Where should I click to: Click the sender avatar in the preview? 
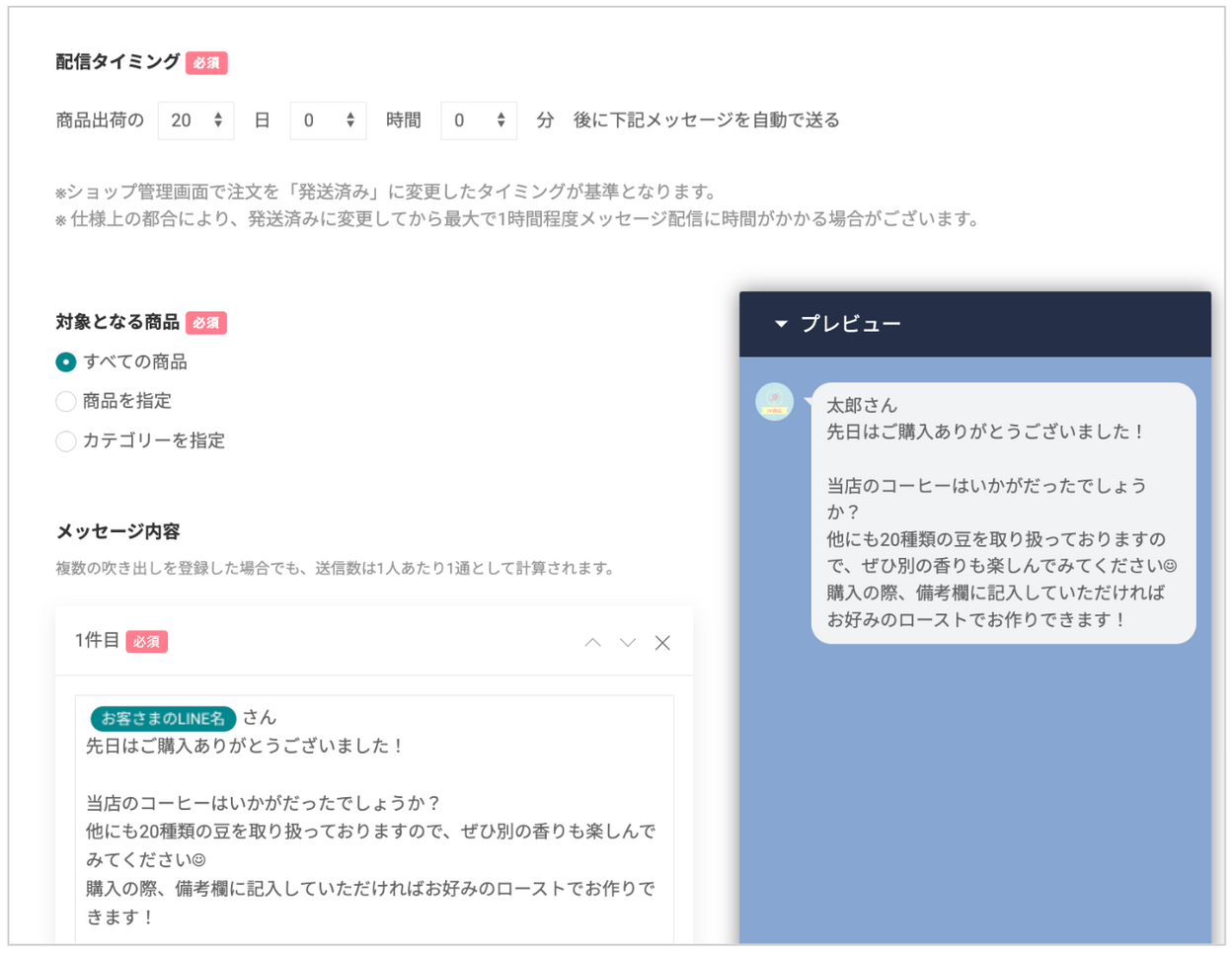(774, 402)
